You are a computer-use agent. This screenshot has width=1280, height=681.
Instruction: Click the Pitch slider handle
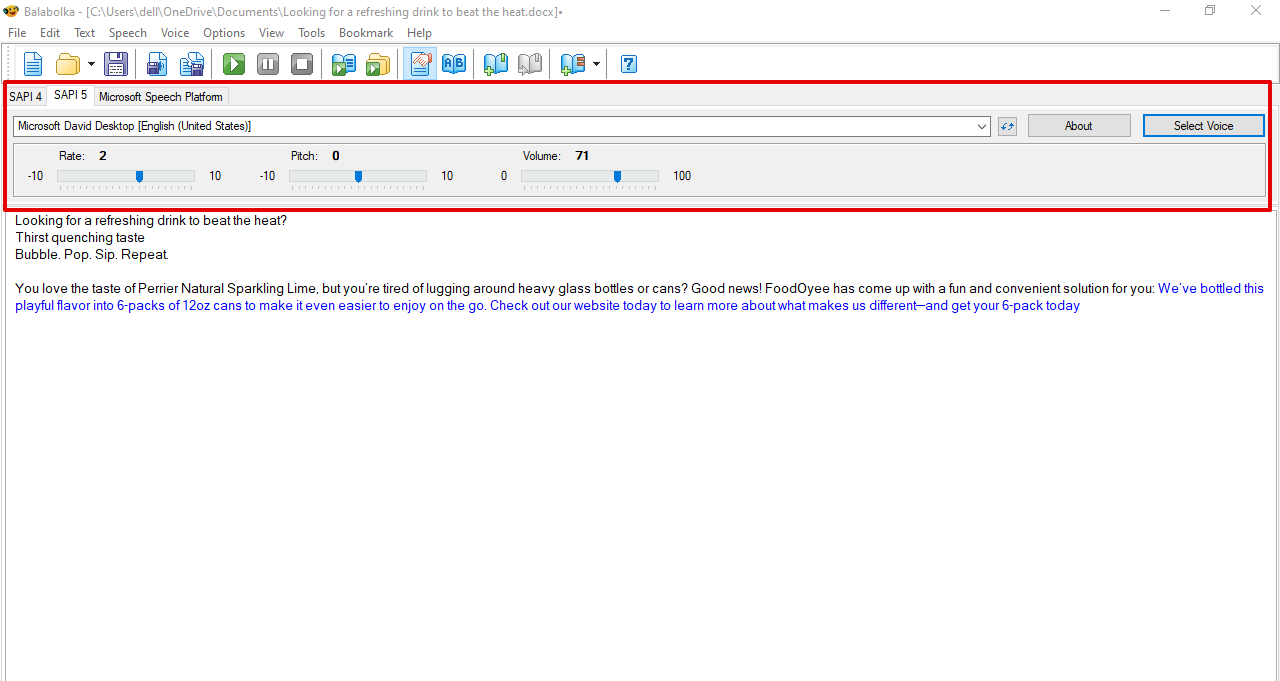coord(358,176)
